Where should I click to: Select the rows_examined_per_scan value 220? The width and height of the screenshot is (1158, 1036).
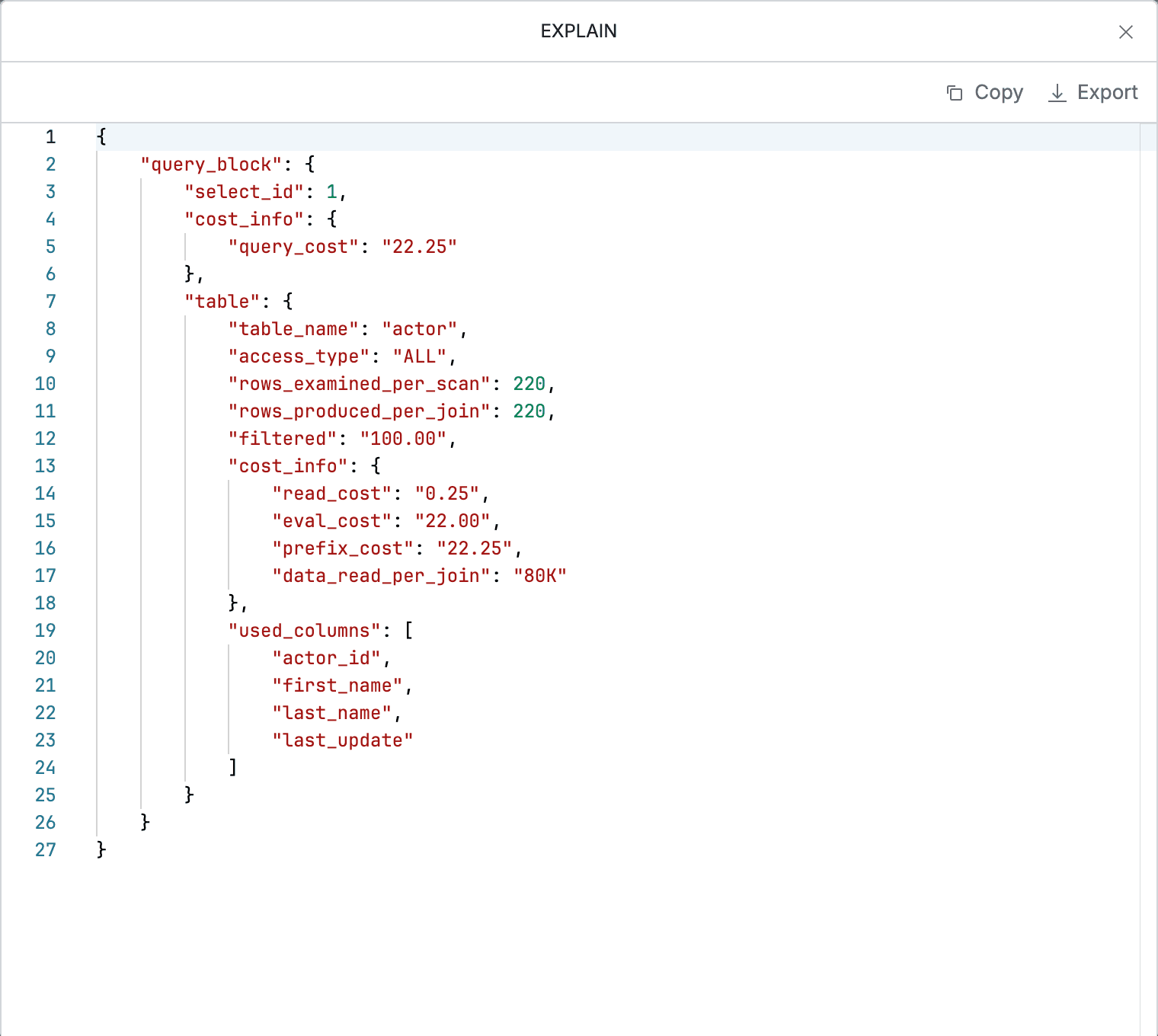coord(529,383)
